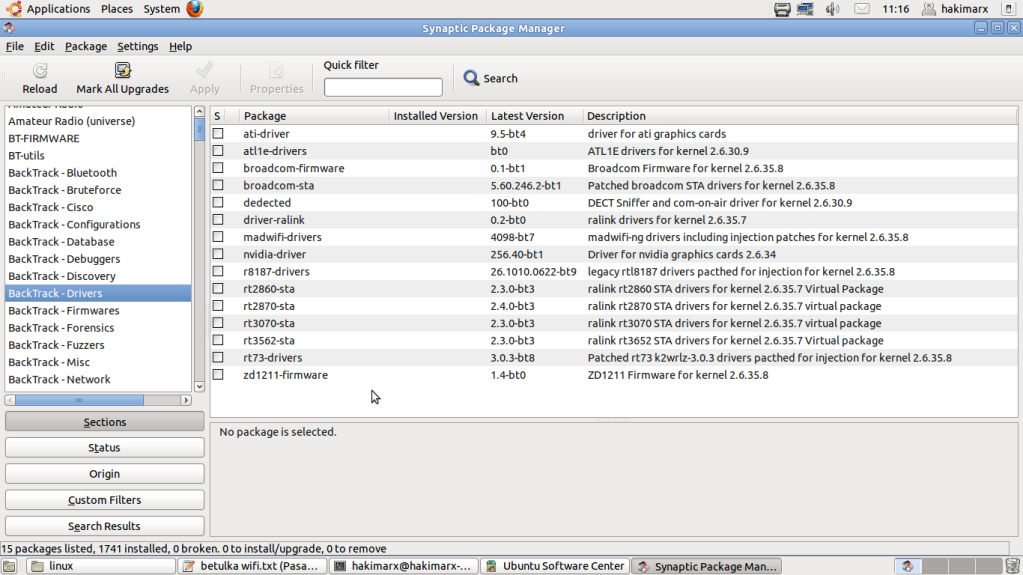Viewport: 1023px width, 575px height.
Task: Open the Edit menu
Action: [44, 46]
